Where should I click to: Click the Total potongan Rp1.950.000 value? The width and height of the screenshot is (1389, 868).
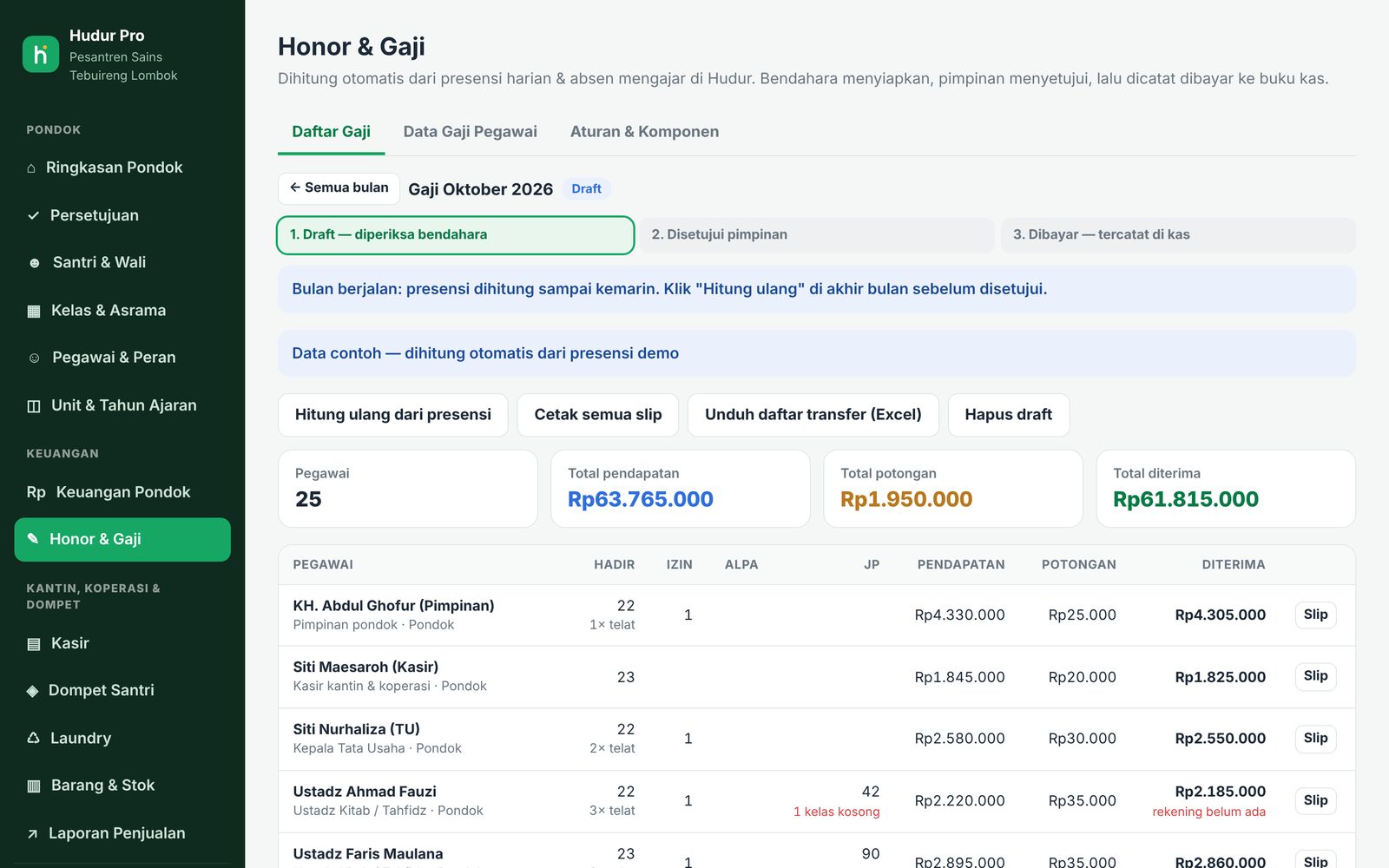(x=906, y=499)
